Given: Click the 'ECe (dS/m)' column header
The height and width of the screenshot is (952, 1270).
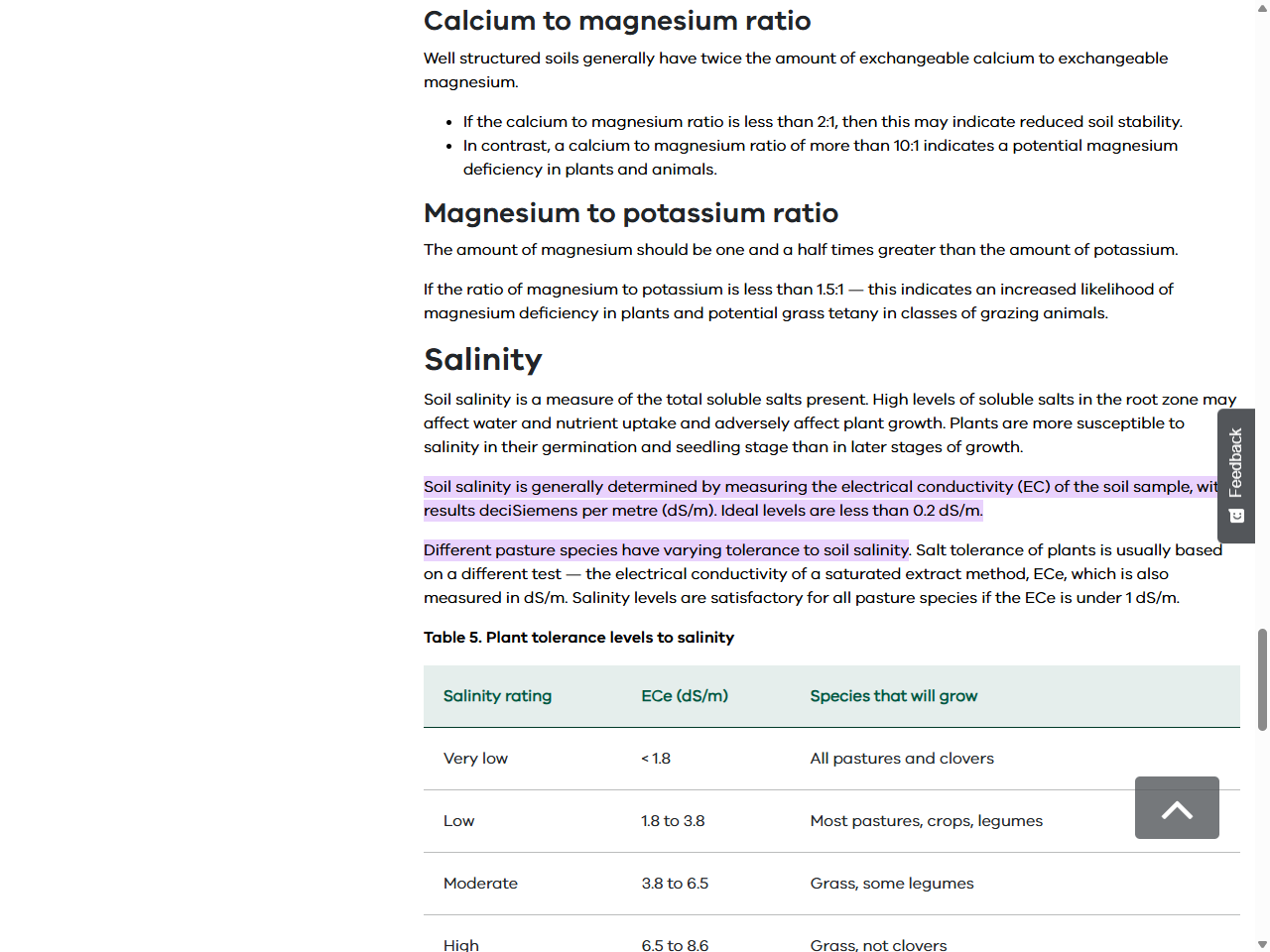Looking at the screenshot, I should [685, 696].
